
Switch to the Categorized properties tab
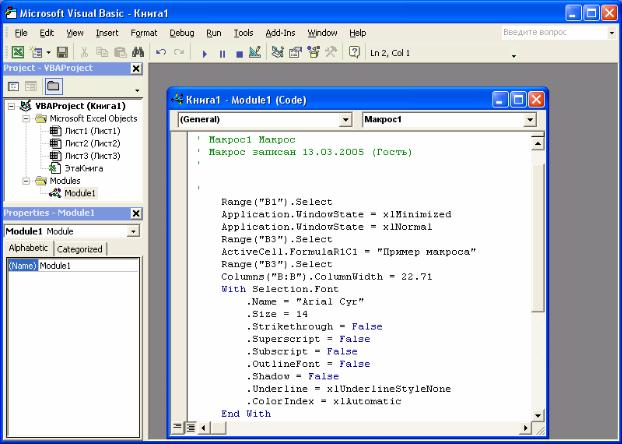click(80, 249)
